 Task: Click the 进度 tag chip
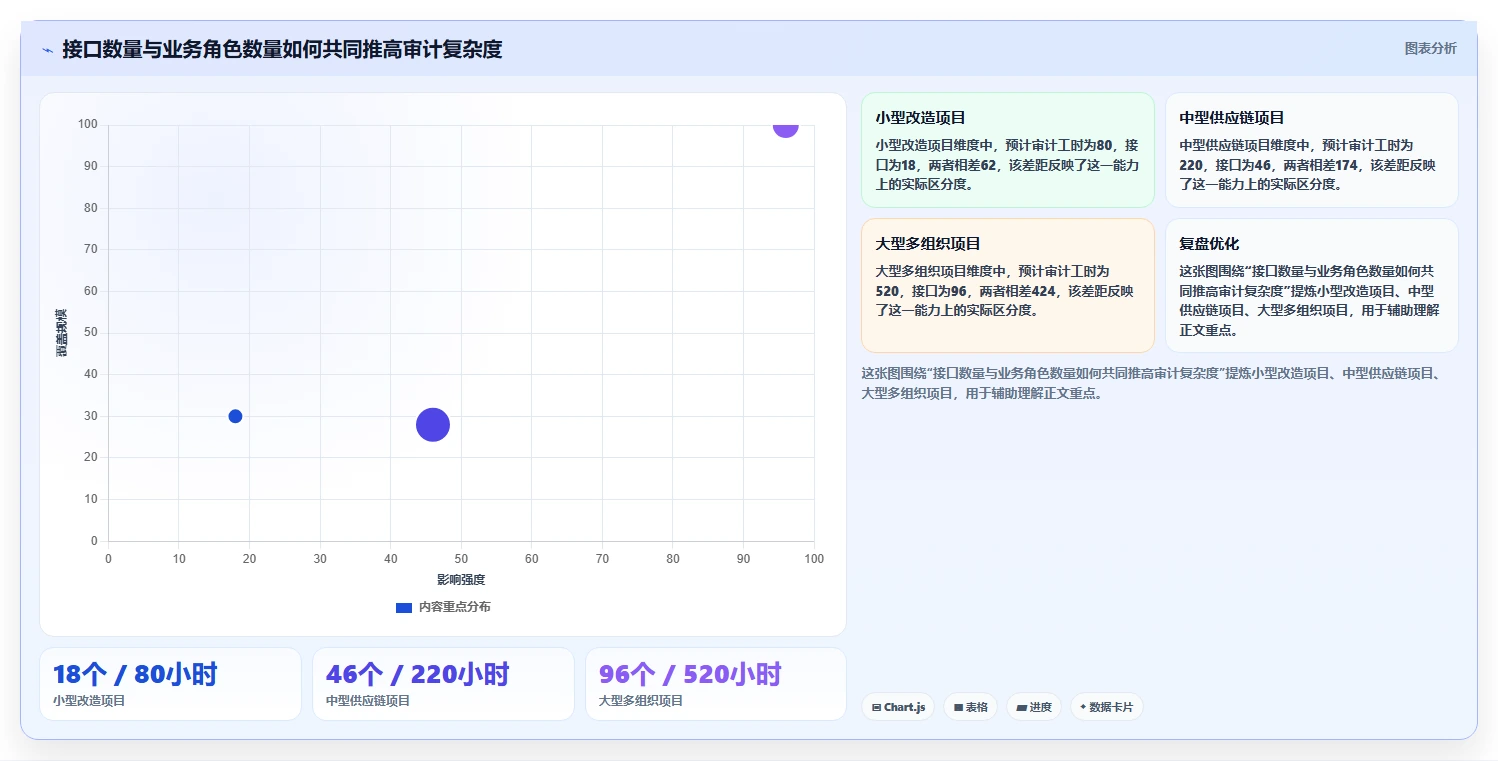click(x=1034, y=707)
